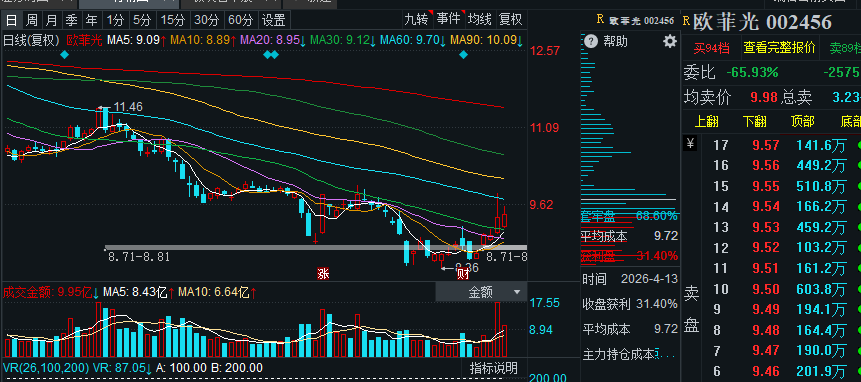Viewport: 861px width, 382px height.
Task: Click the 主力持仓成本 label
Action: pos(619,355)
